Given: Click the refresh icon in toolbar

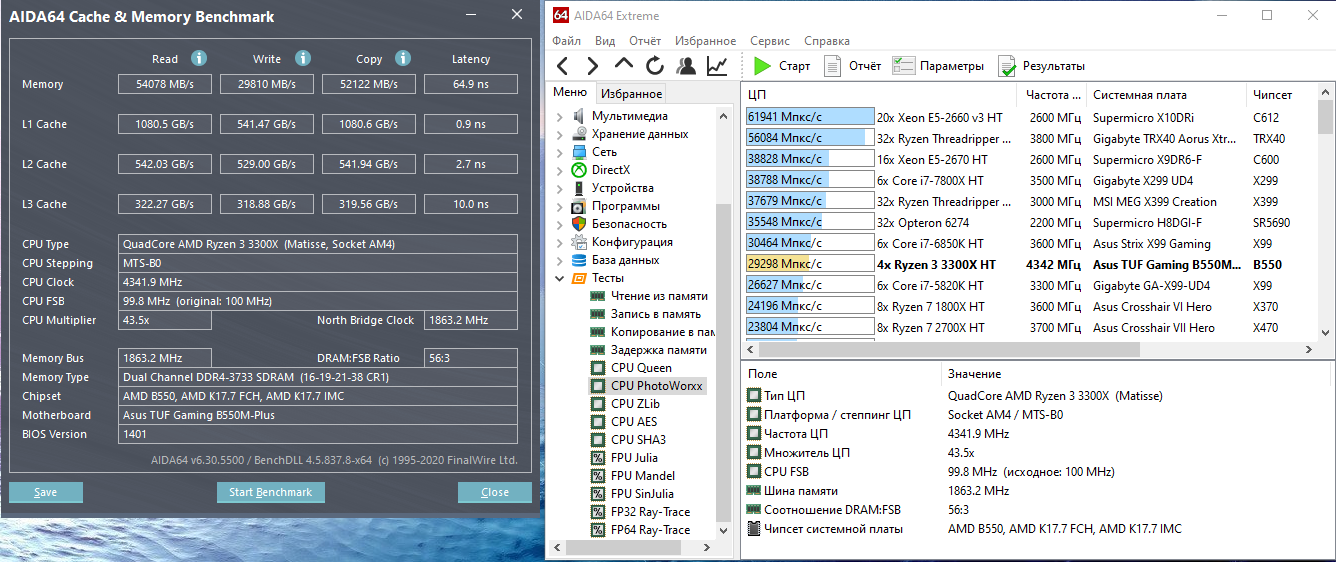Looking at the screenshot, I should point(655,66).
